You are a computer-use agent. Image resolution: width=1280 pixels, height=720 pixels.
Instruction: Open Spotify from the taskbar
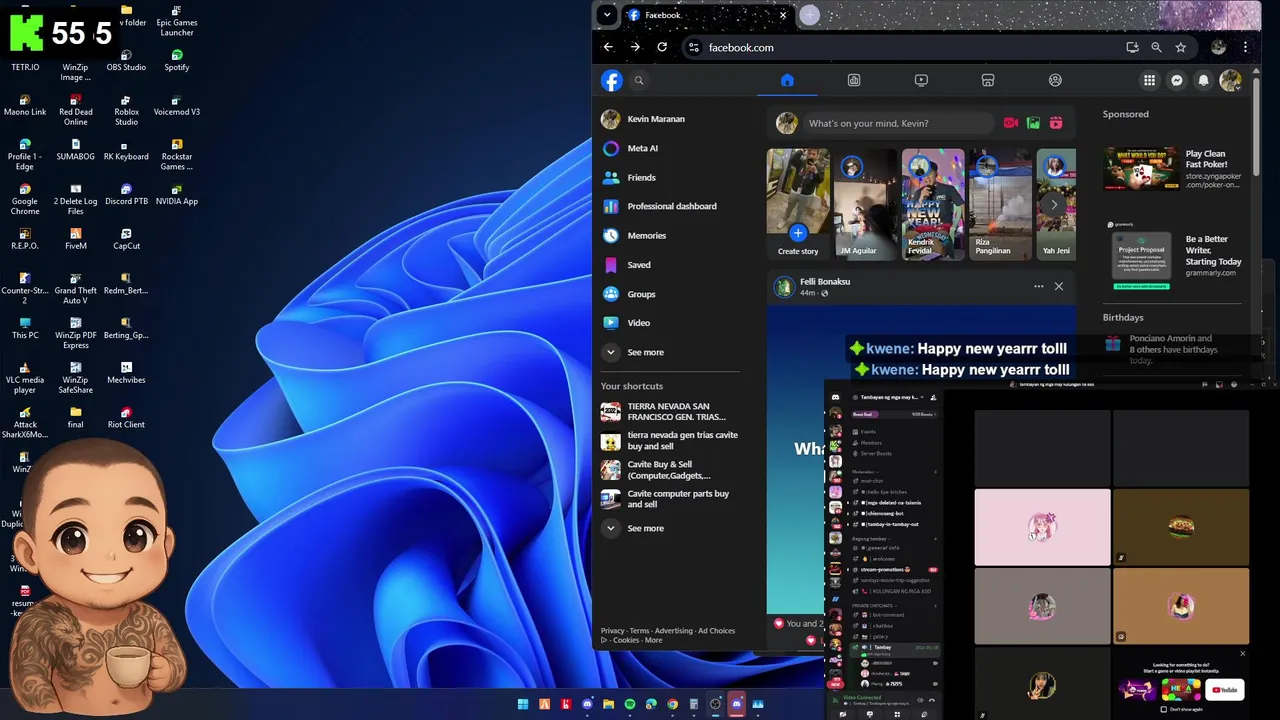coord(630,705)
